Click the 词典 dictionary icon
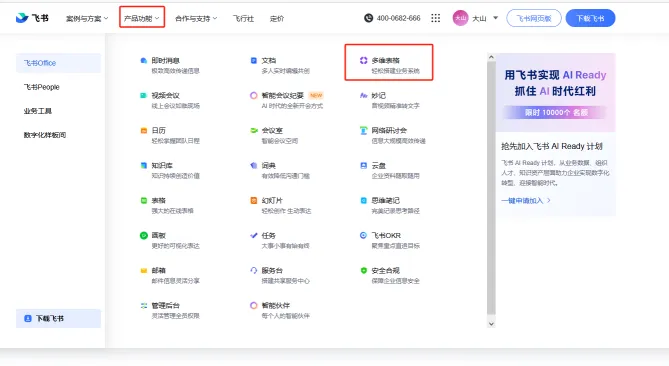The width and height of the screenshot is (669, 366). 254,166
